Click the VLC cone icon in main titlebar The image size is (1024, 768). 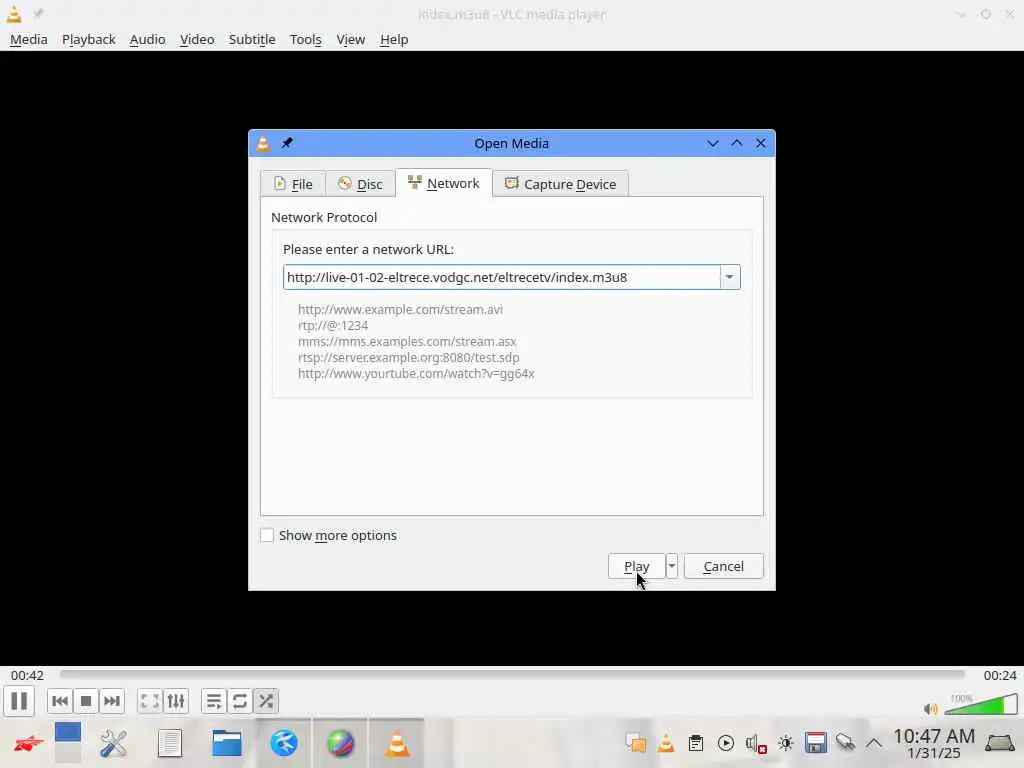pyautogui.click(x=14, y=14)
